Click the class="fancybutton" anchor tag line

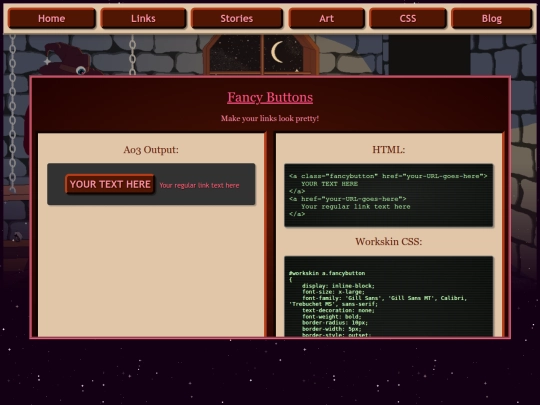point(388,176)
